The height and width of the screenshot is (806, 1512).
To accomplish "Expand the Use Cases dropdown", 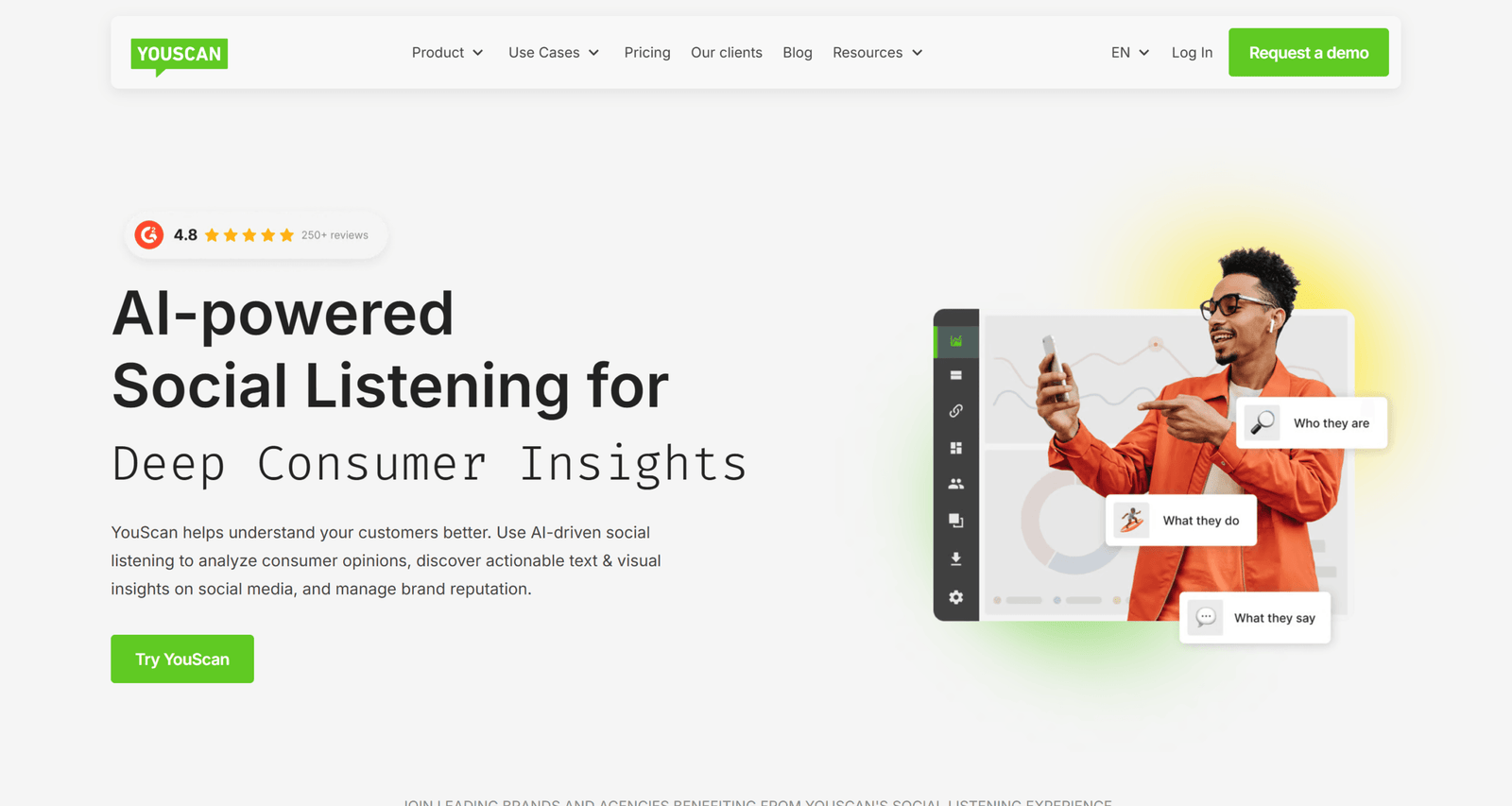I will pos(554,53).
